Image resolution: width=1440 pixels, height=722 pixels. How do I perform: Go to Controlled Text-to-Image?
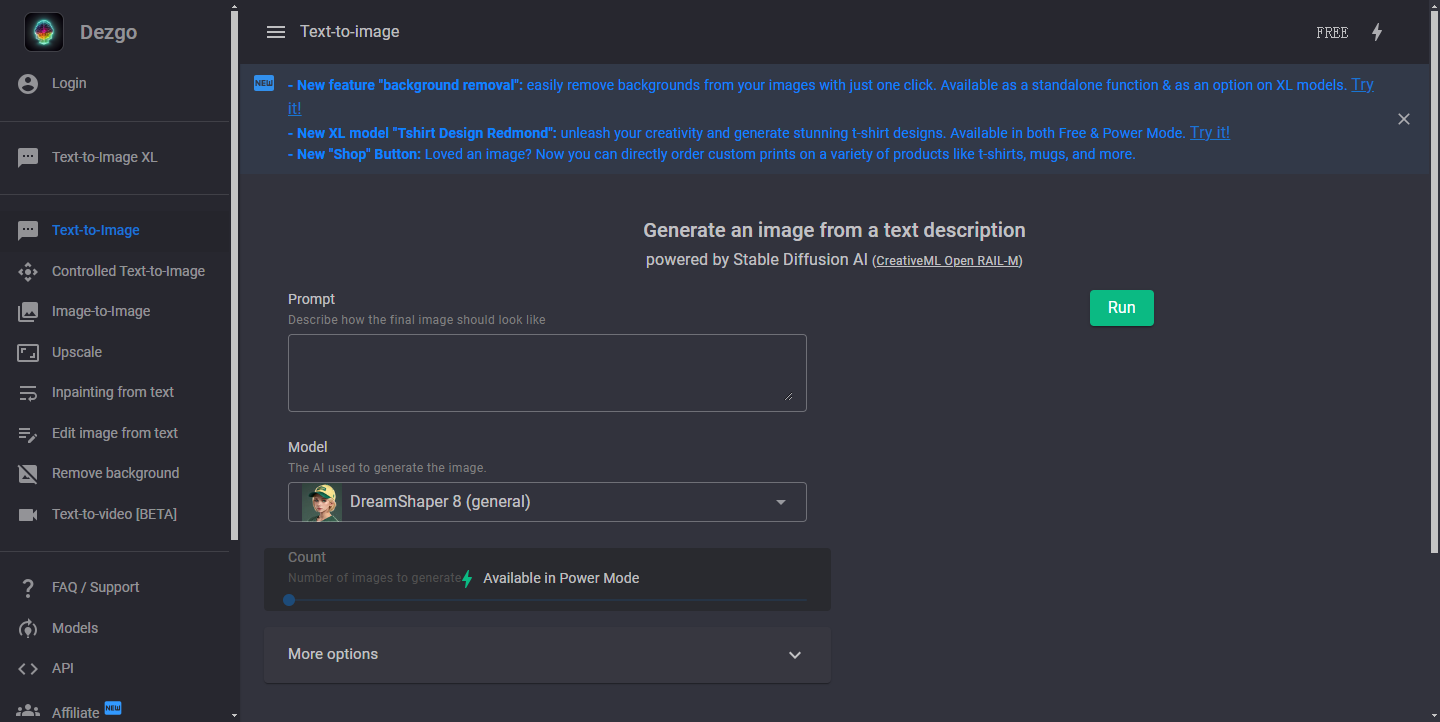pyautogui.click(x=128, y=271)
